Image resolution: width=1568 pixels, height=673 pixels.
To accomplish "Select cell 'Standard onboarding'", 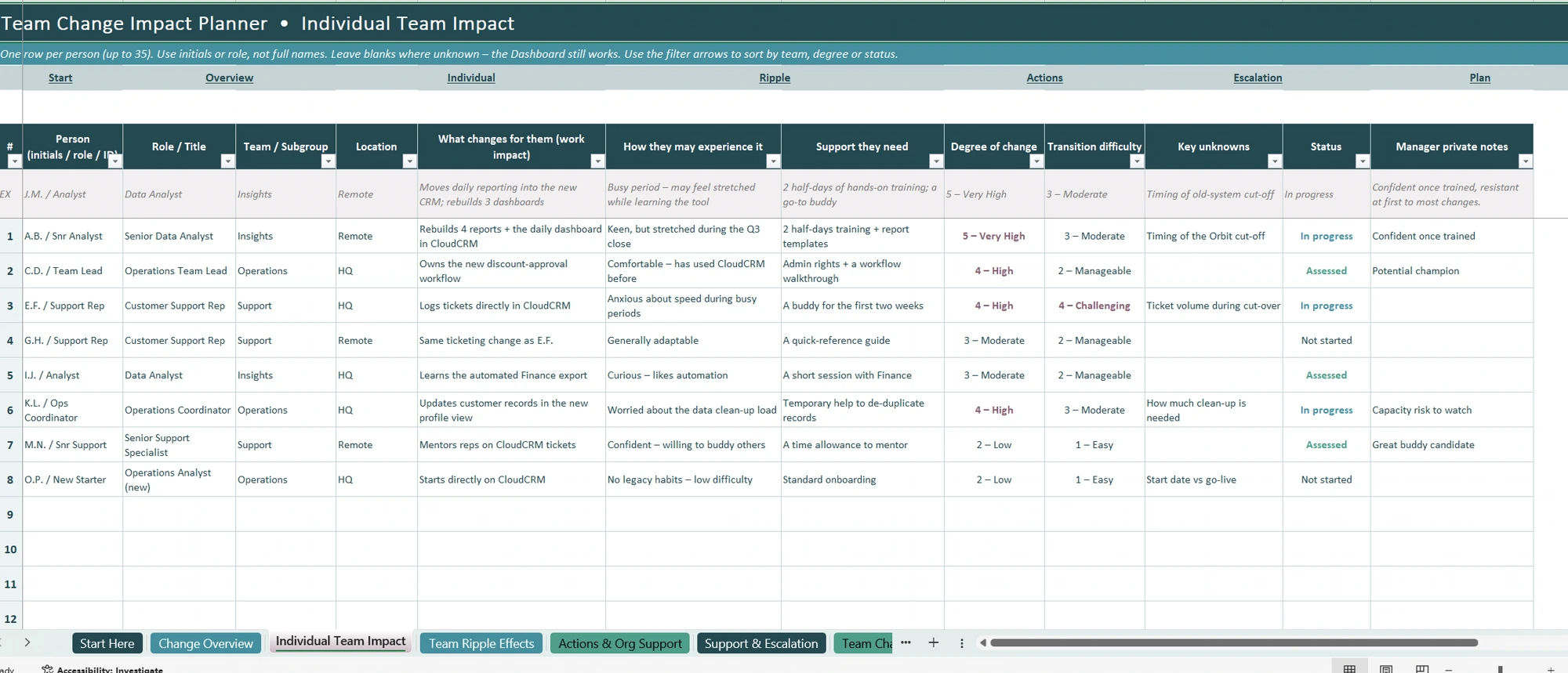I will tap(862, 479).
